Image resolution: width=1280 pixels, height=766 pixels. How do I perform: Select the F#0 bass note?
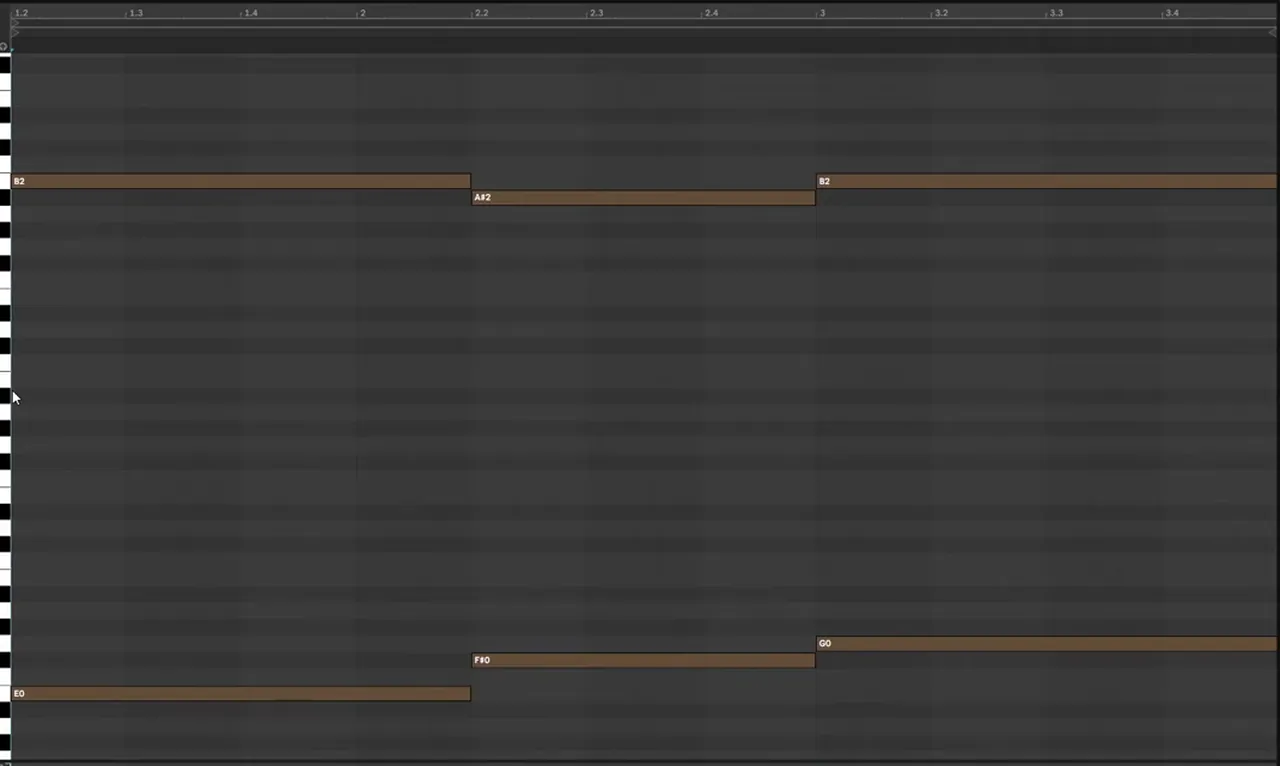pyautogui.click(x=643, y=660)
